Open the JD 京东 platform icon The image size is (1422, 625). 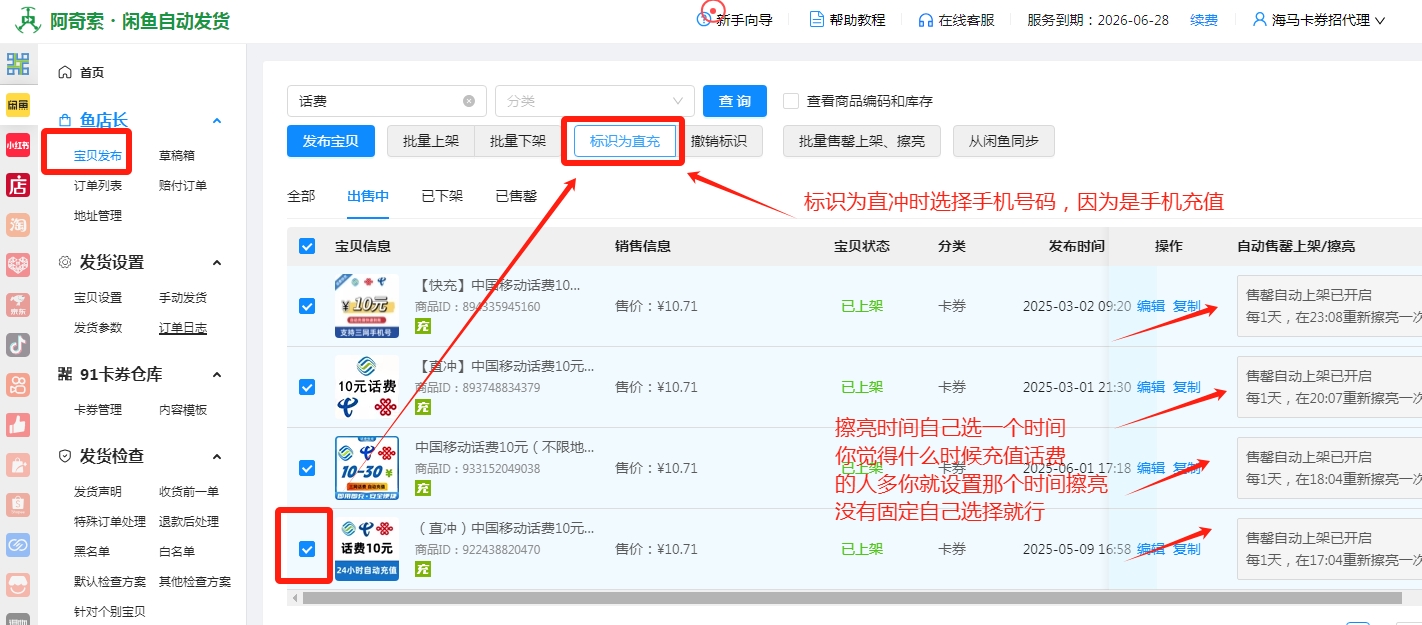point(18,305)
